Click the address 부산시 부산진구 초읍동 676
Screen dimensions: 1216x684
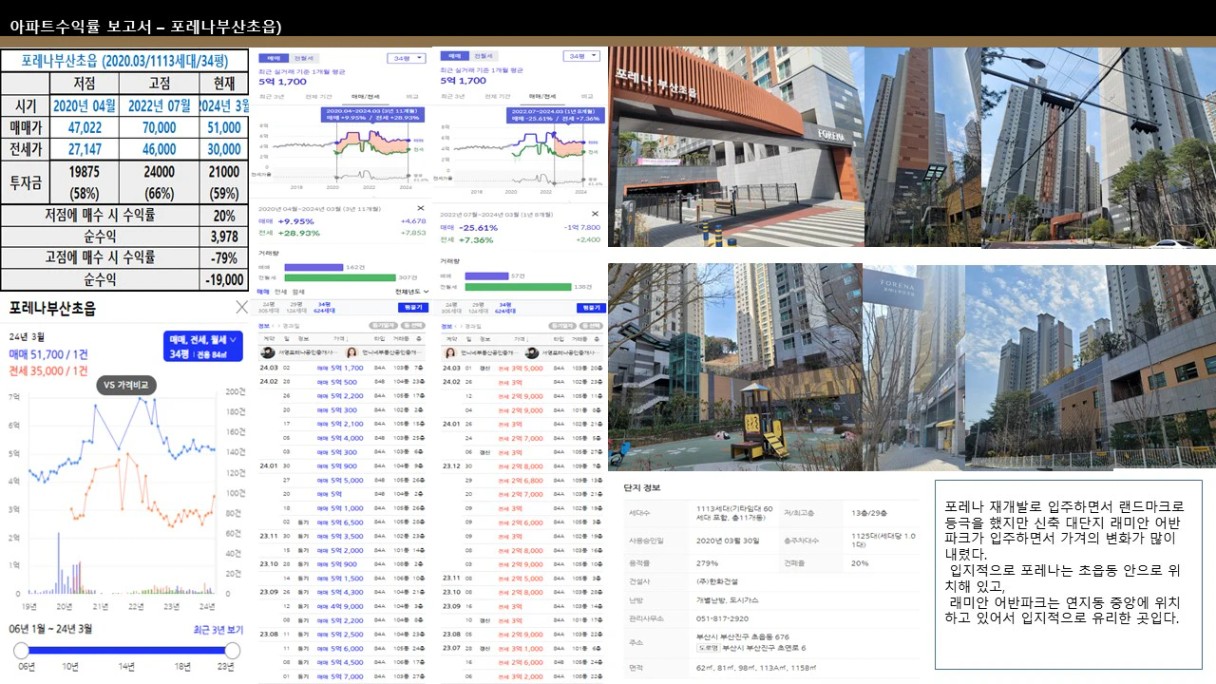click(x=744, y=637)
